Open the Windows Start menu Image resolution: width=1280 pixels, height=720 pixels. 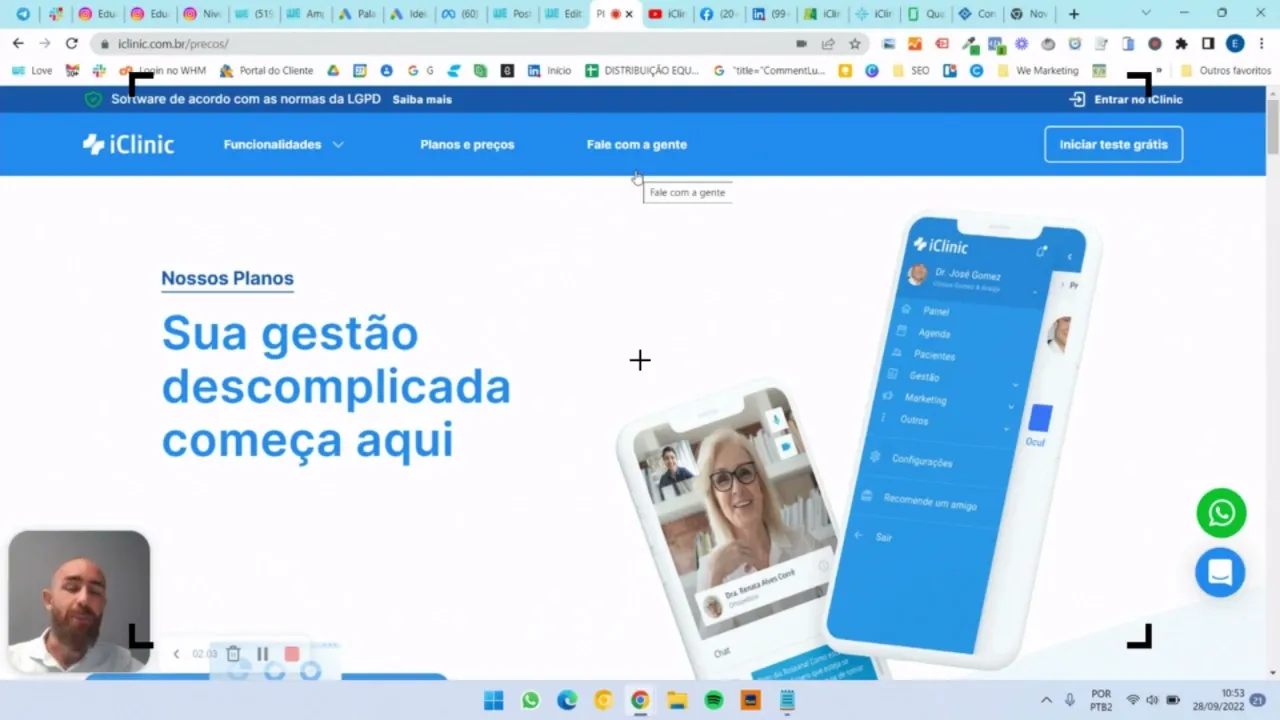(x=494, y=700)
